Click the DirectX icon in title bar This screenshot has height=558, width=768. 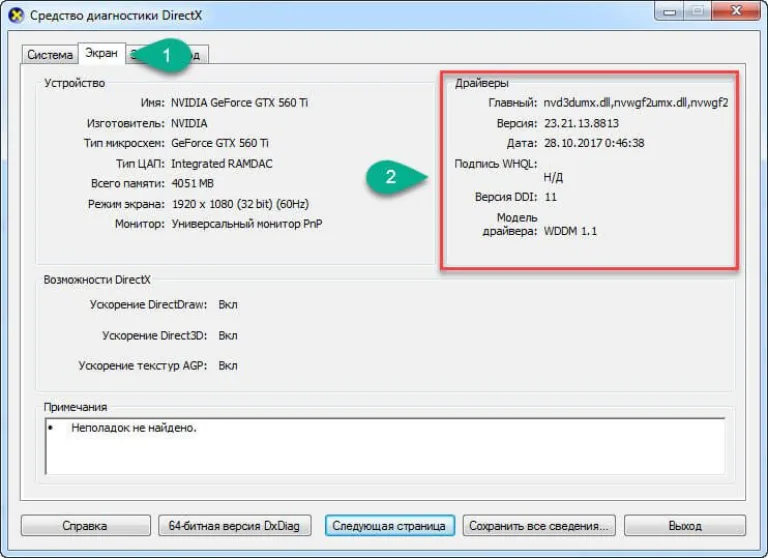click(16, 15)
